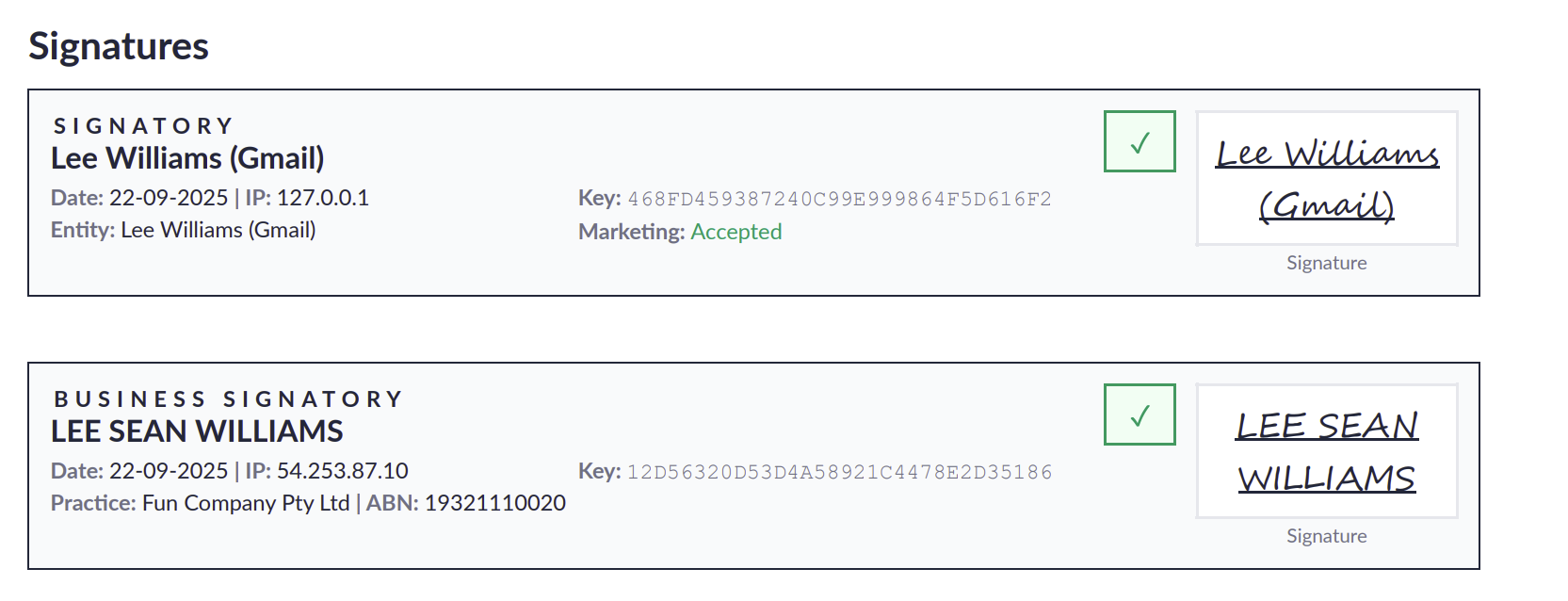Click the key starting with 12D56
The width and height of the screenshot is (1568, 601).
coord(839,472)
